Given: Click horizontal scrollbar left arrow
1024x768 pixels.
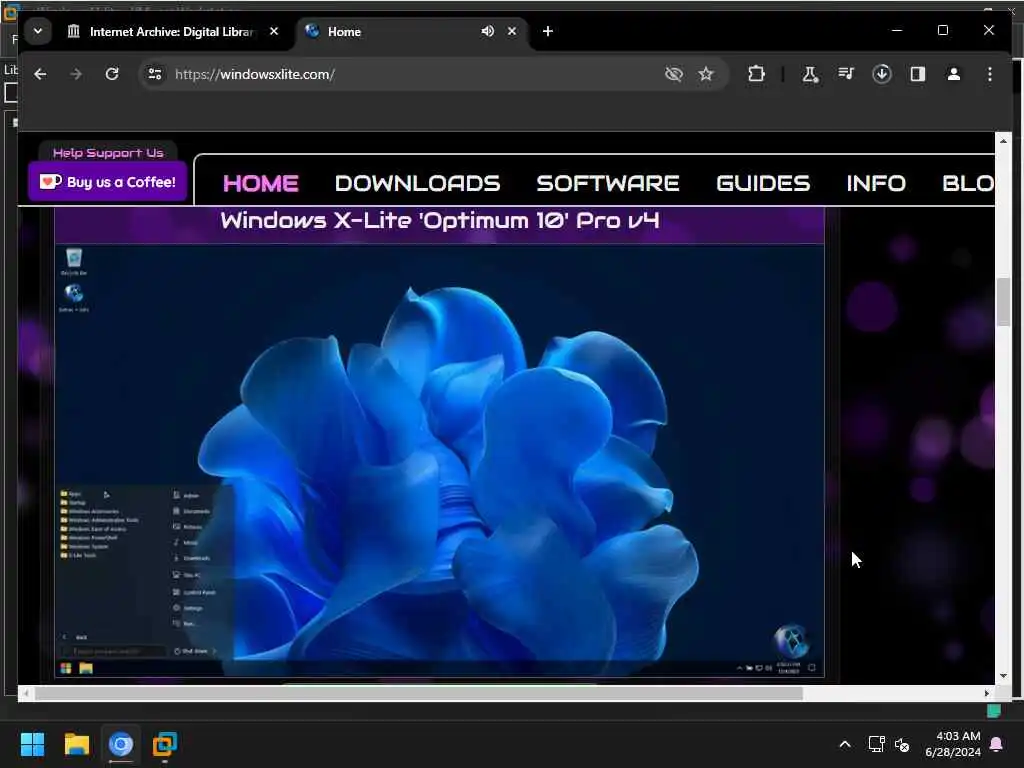Looking at the screenshot, I should coord(25,694).
